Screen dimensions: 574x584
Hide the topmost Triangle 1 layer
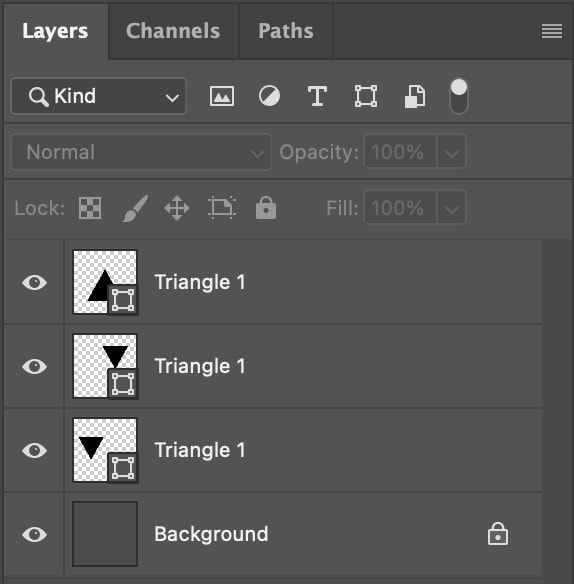tap(35, 282)
